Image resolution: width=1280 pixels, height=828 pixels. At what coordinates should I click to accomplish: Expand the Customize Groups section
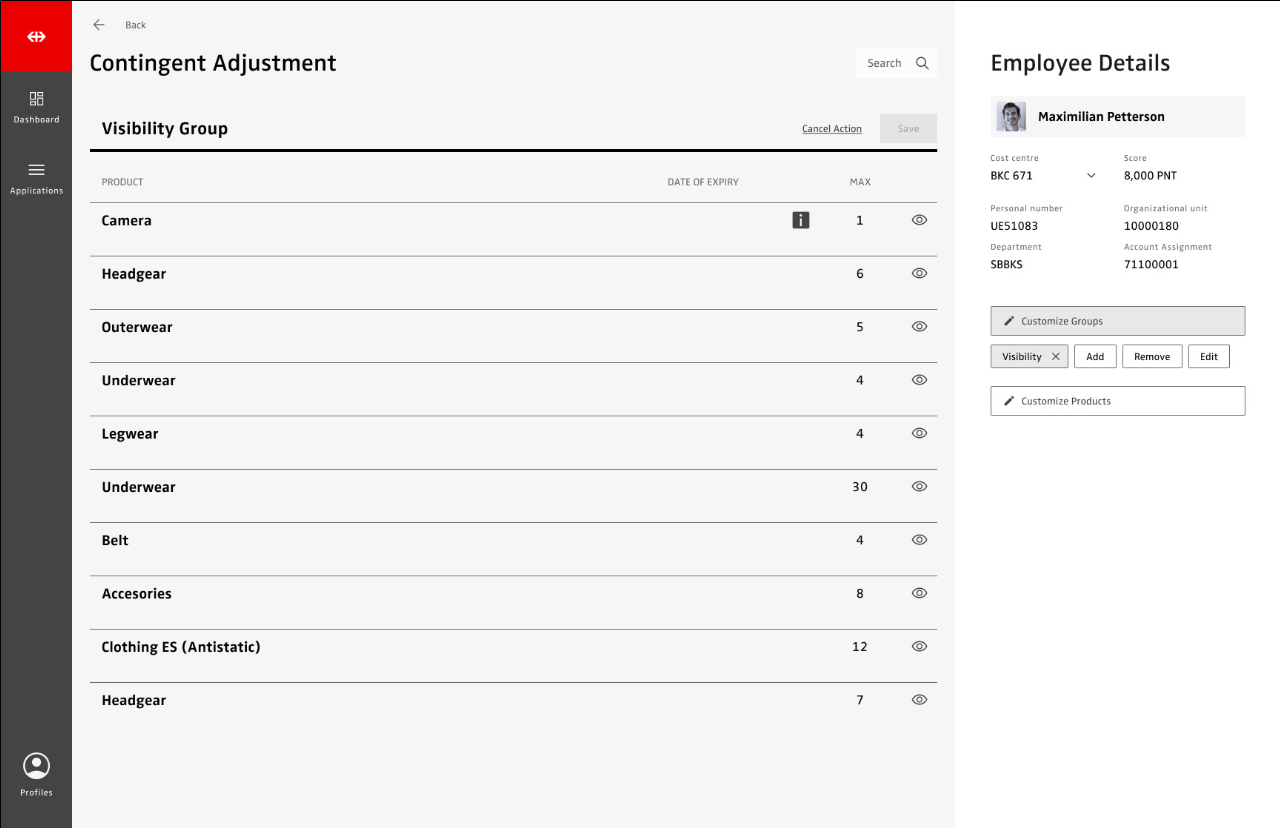(x=1117, y=321)
